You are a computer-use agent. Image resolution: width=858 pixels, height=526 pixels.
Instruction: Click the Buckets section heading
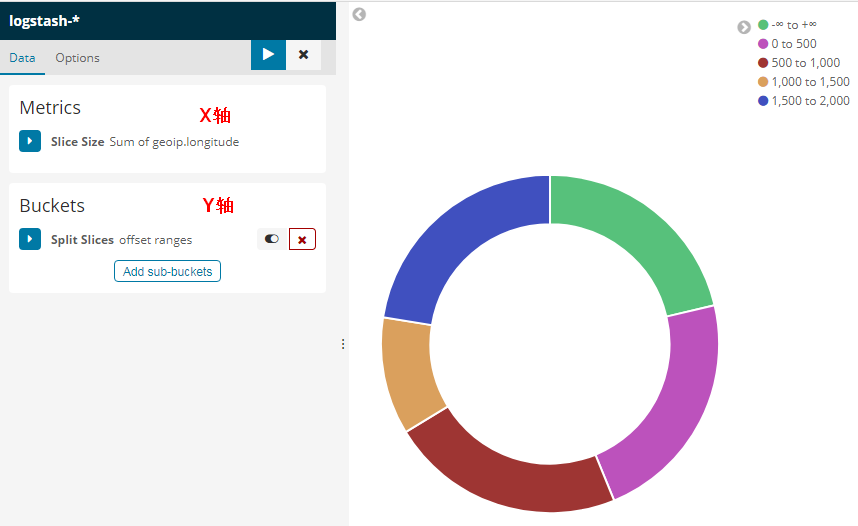(x=52, y=206)
